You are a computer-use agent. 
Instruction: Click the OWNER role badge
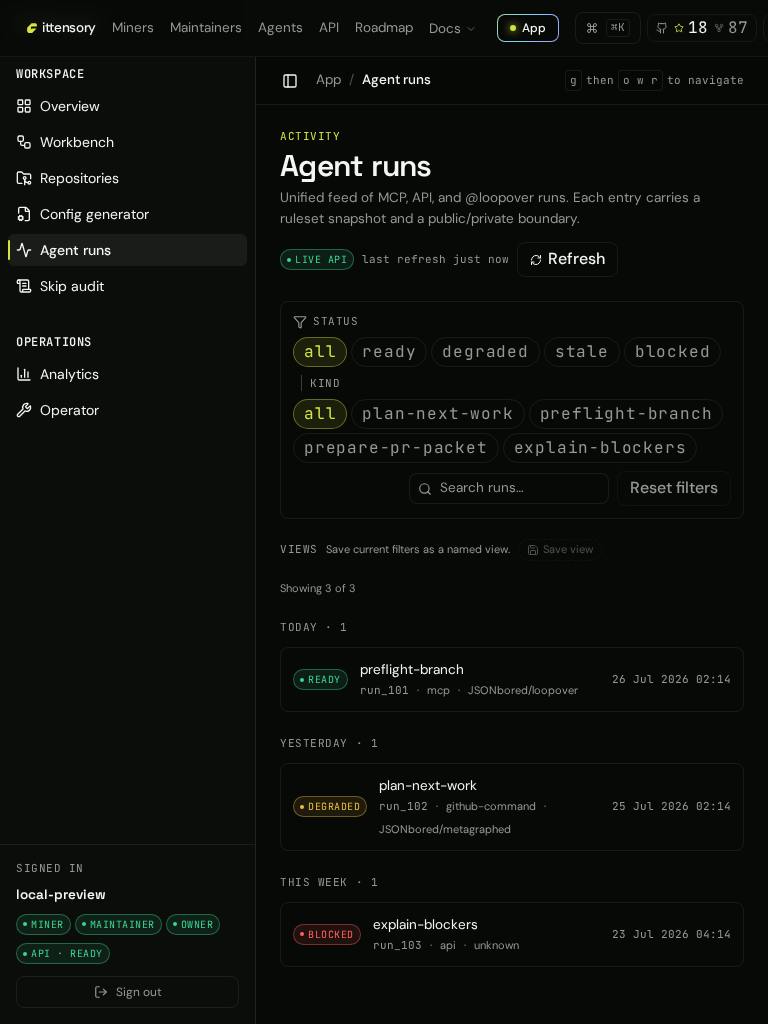(x=193, y=925)
